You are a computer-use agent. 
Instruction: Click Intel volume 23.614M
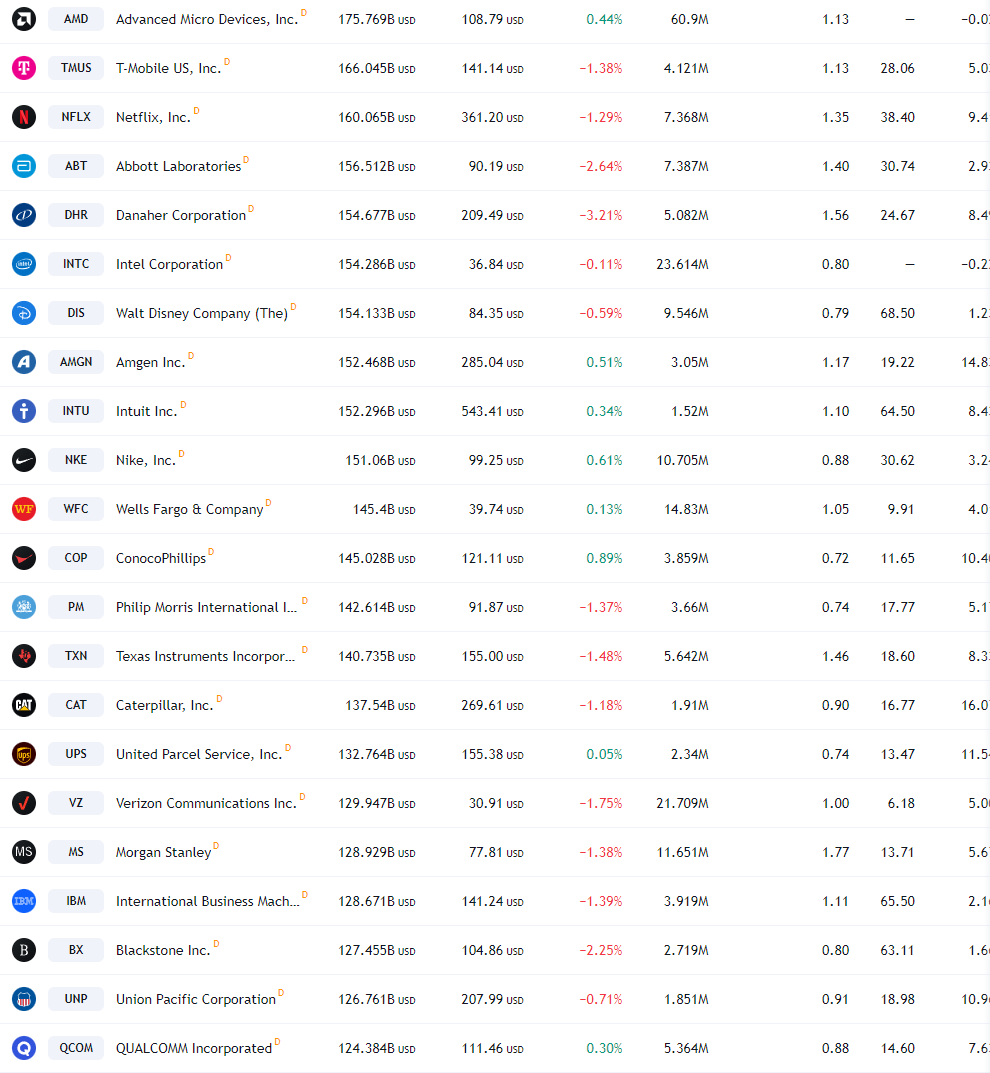(682, 264)
